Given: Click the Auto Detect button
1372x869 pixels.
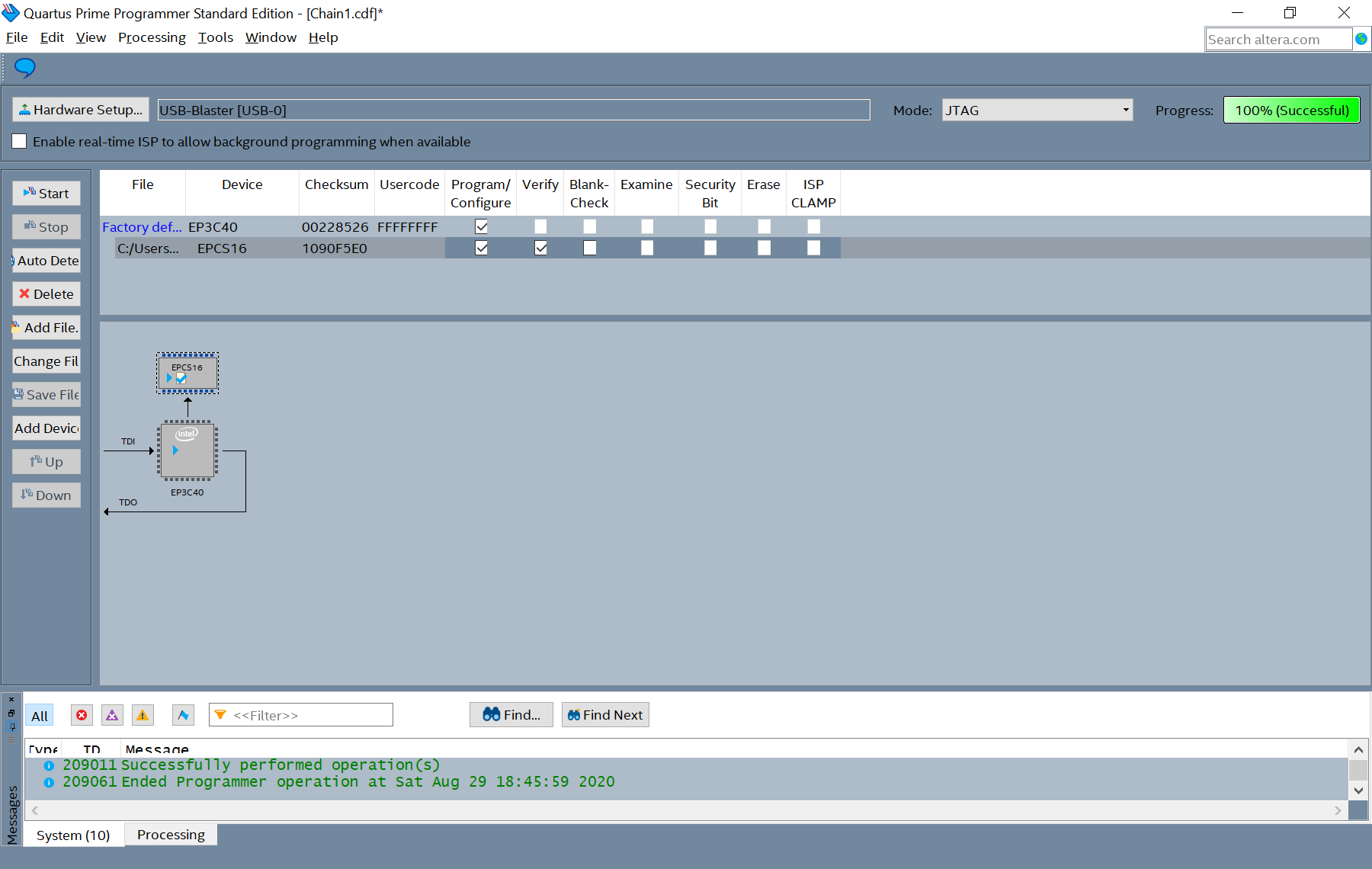Looking at the screenshot, I should tap(46, 261).
